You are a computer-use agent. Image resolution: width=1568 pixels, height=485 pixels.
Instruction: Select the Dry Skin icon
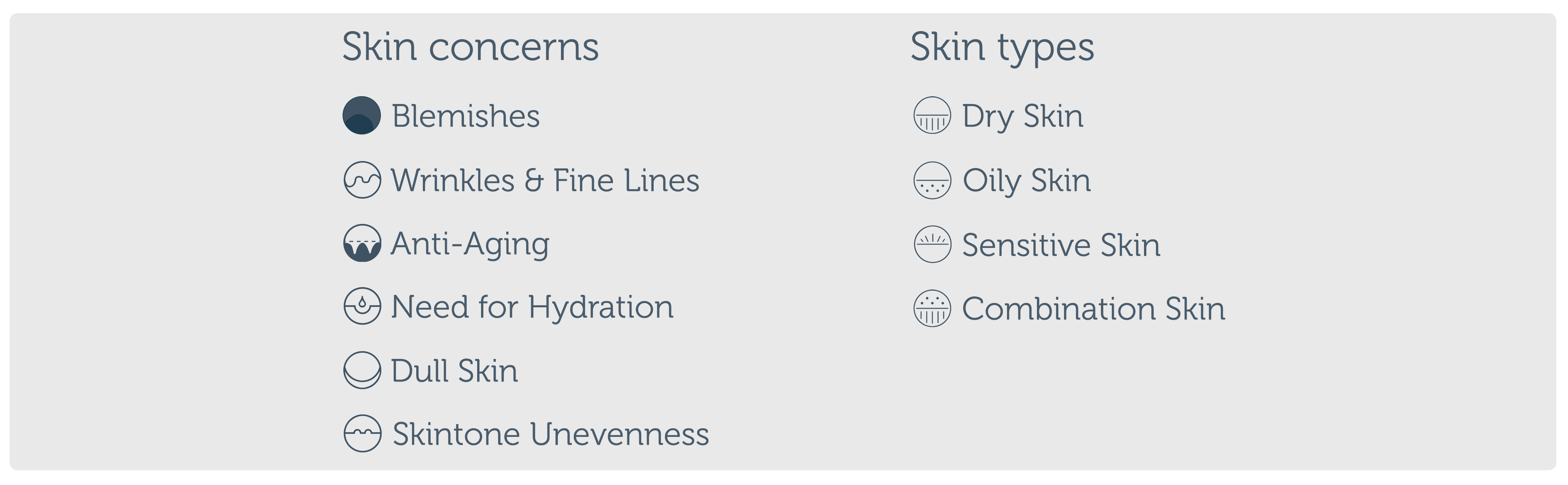[x=932, y=116]
